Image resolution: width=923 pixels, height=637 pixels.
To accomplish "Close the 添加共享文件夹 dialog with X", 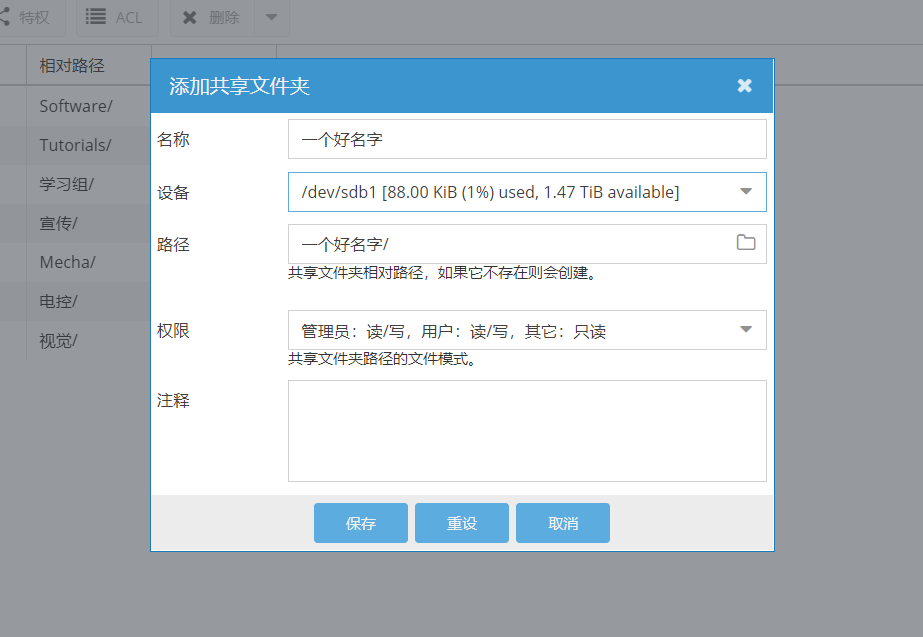I will click(744, 86).
